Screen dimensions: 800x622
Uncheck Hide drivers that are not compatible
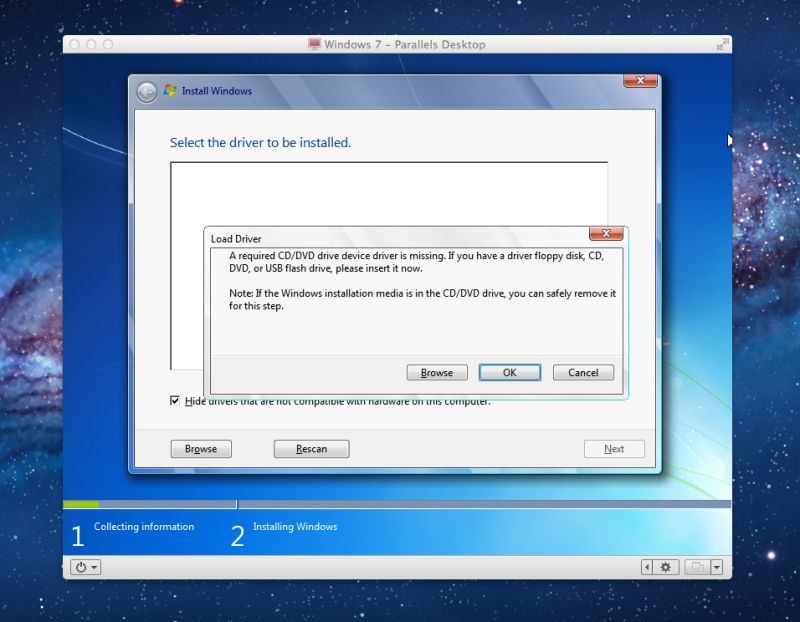coord(174,400)
